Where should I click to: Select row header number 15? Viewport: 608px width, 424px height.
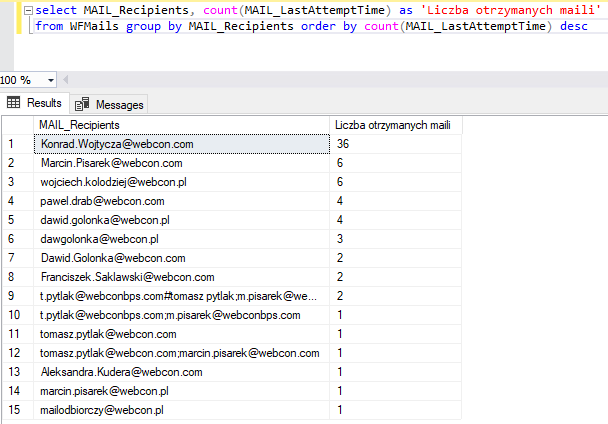point(18,410)
